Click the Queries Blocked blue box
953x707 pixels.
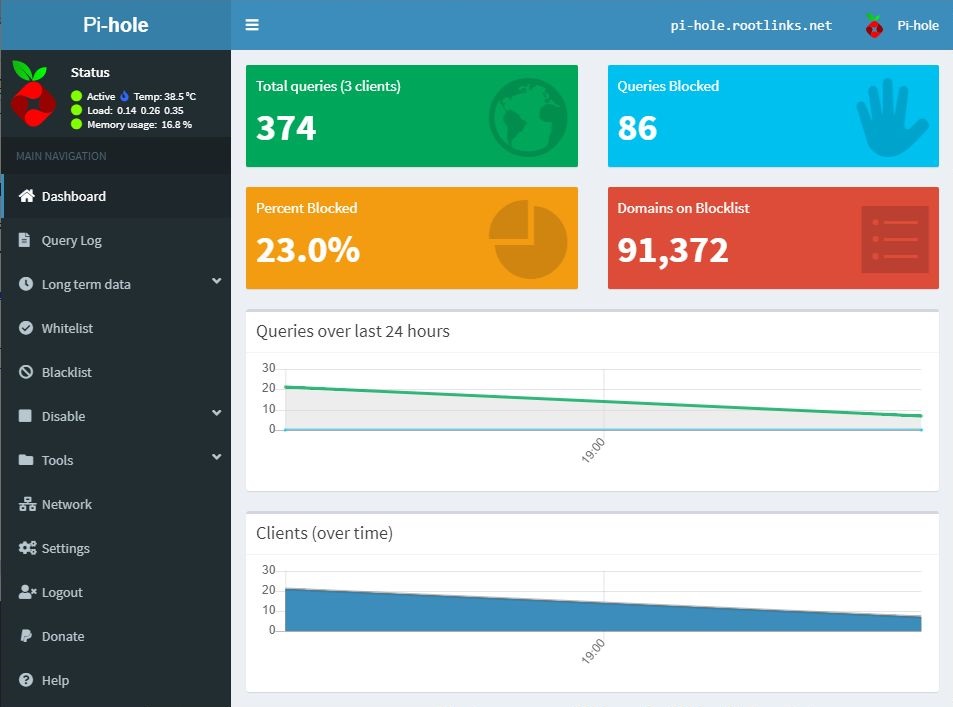[772, 116]
